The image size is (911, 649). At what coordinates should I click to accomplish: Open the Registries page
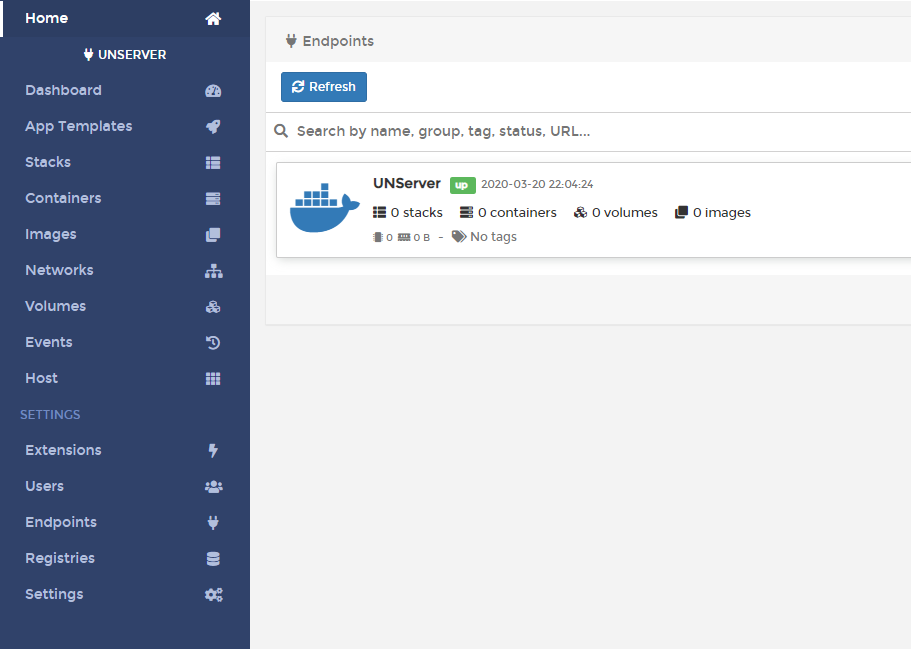pos(125,558)
